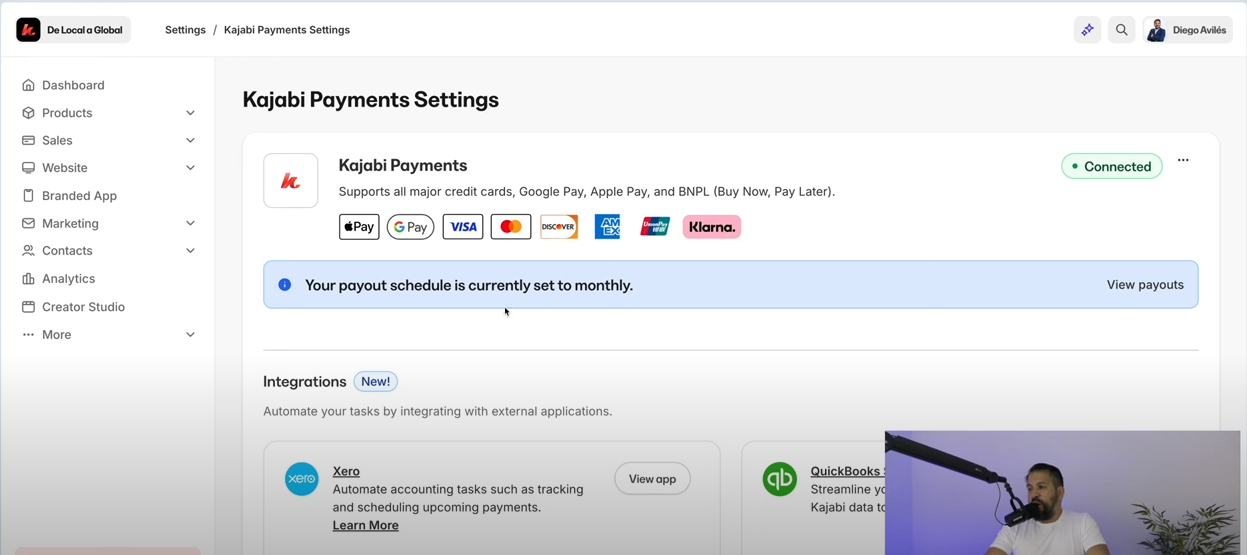Open Kajabi Payments three-dot options menu
Image resolution: width=1247 pixels, height=555 pixels.
pos(1183,160)
